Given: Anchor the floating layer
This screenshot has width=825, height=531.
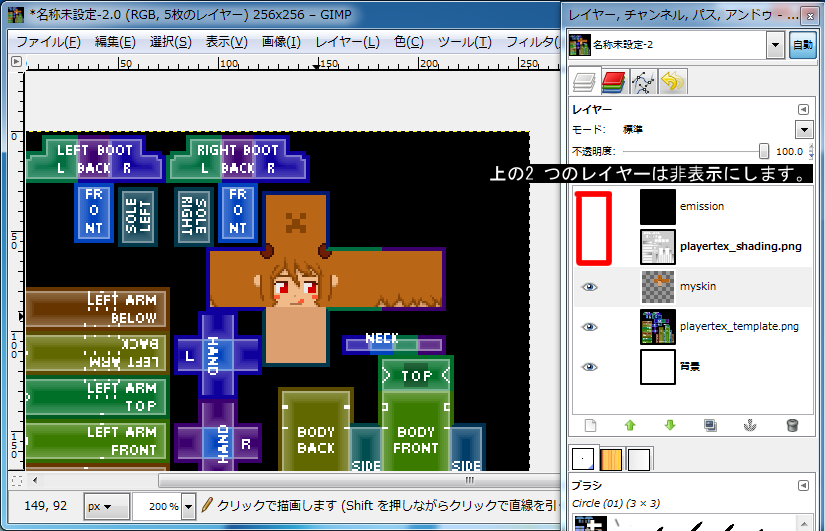Looking at the screenshot, I should point(750,425).
